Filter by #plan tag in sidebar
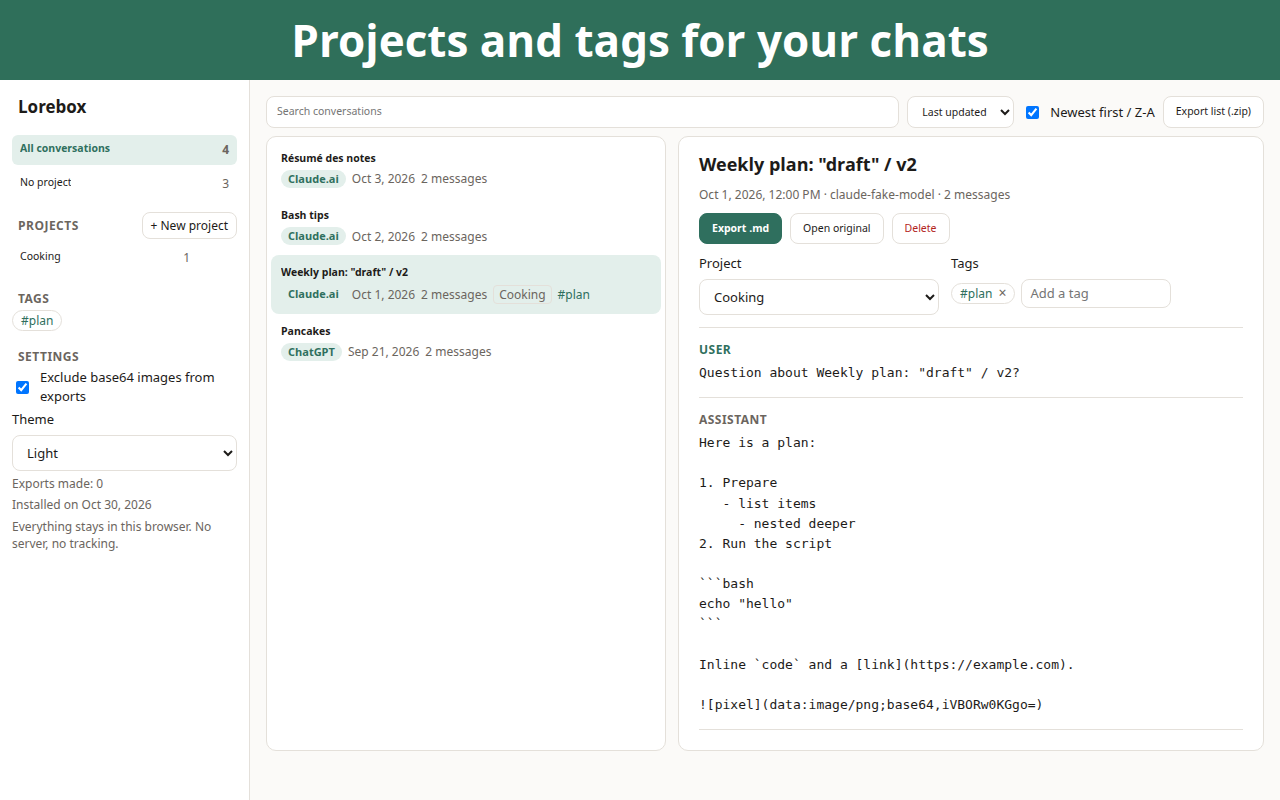Viewport: 1280px width, 800px height. (x=37, y=321)
